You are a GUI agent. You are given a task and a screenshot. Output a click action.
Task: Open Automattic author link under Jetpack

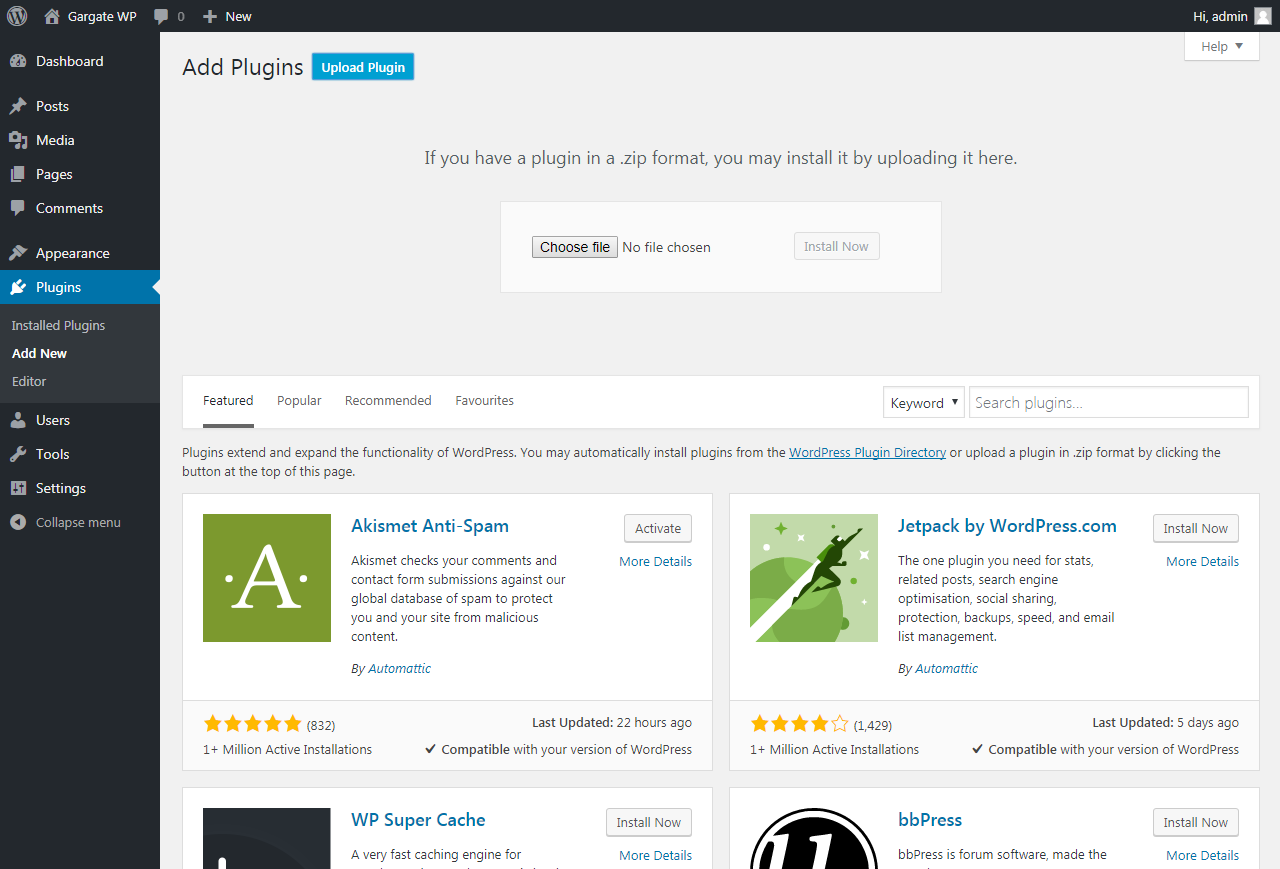click(x=946, y=668)
